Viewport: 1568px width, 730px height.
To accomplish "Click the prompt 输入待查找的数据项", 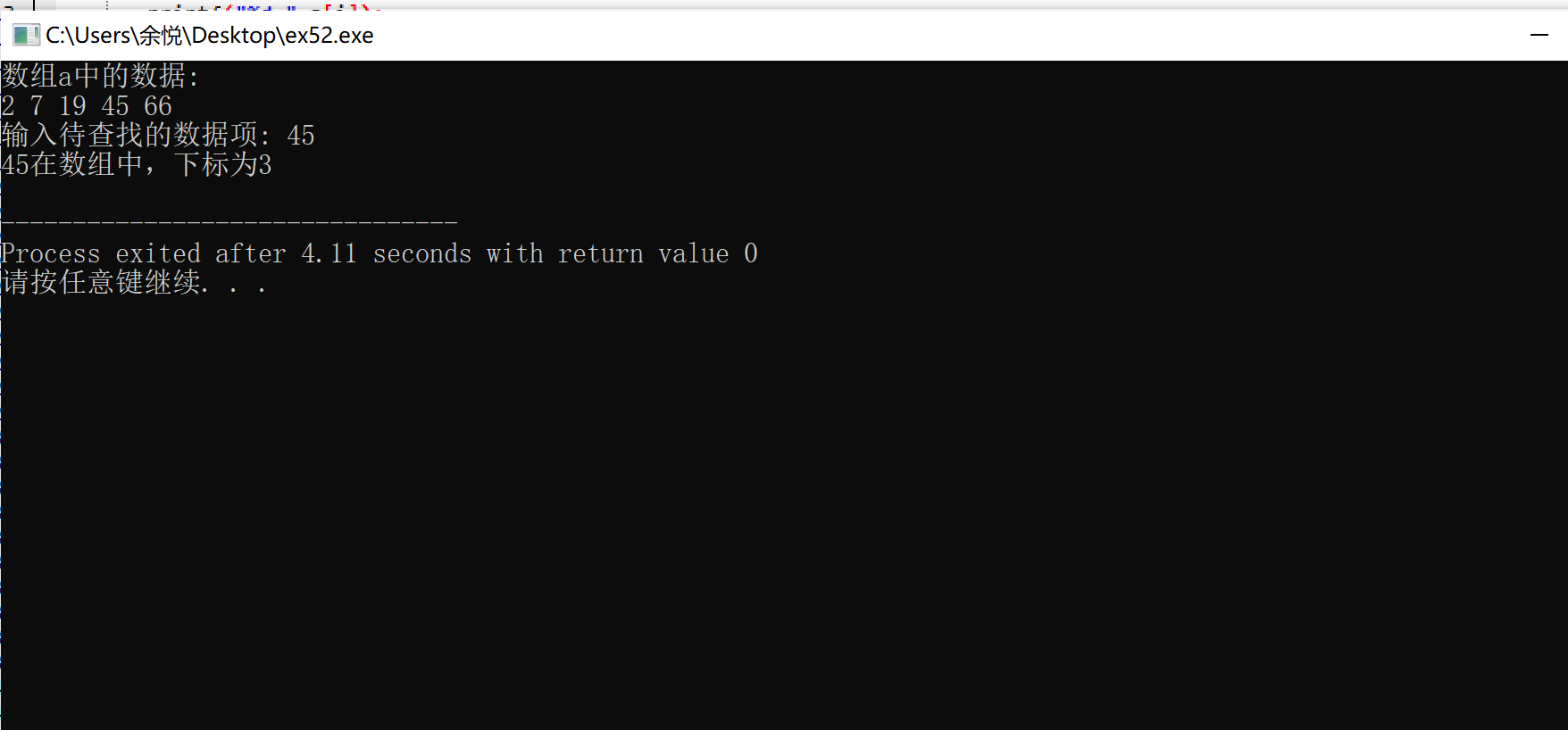I will pos(130,136).
